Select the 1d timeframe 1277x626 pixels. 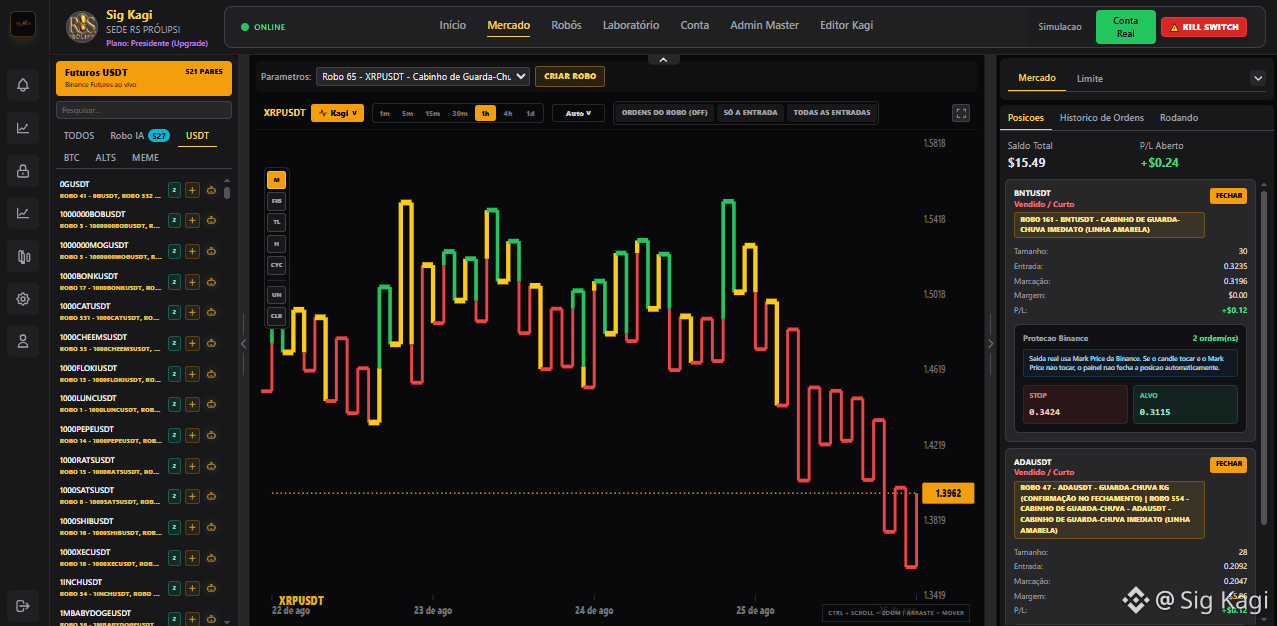530,113
